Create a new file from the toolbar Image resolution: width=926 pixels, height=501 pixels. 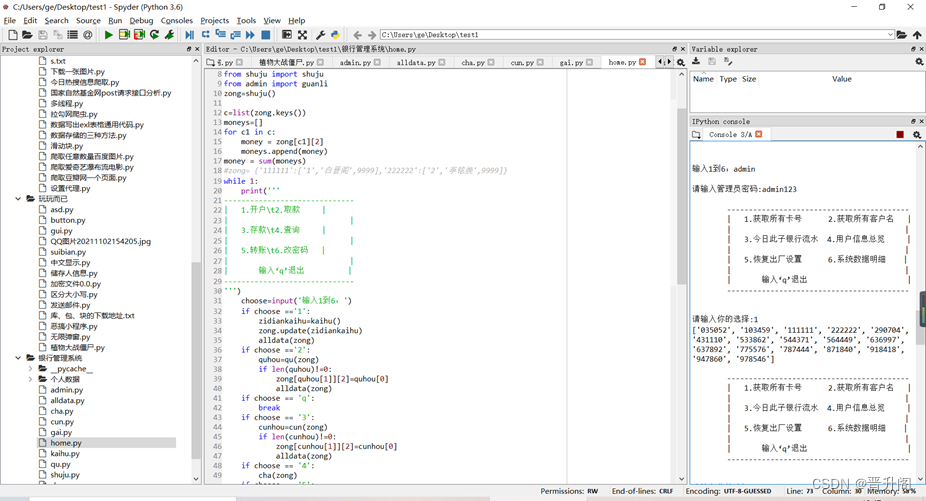point(12,35)
